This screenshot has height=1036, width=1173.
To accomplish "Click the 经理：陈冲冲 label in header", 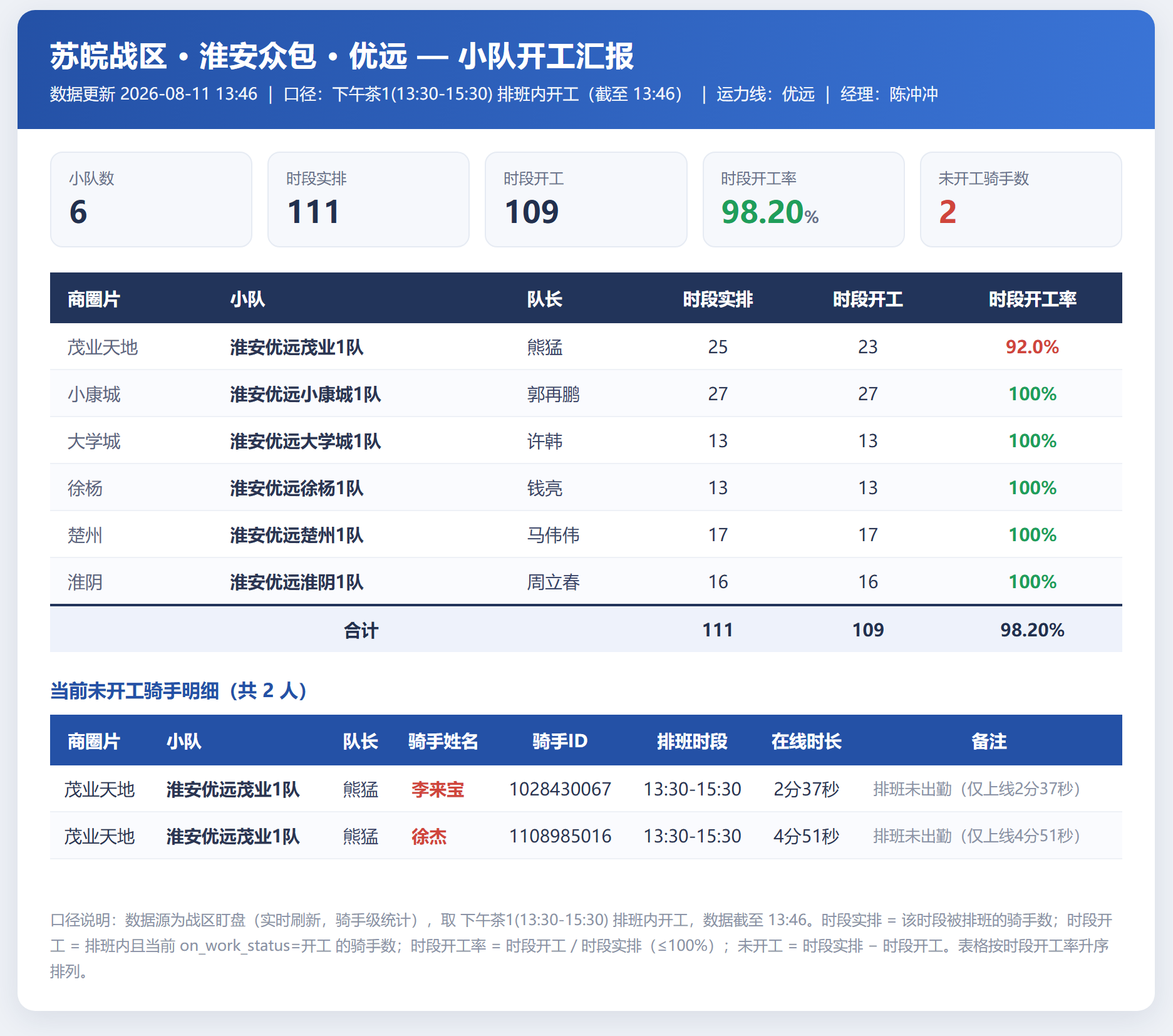I will coord(889,94).
